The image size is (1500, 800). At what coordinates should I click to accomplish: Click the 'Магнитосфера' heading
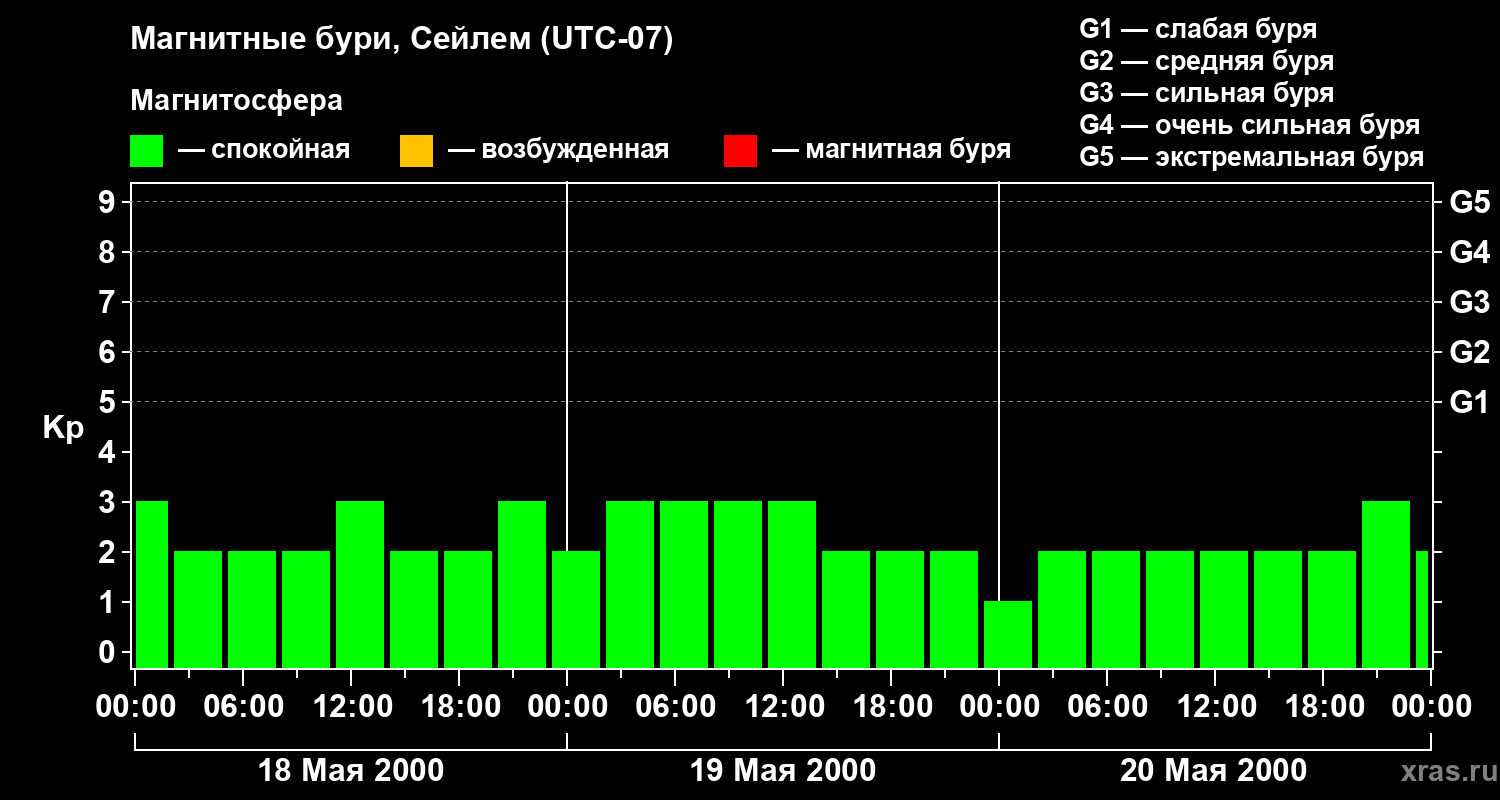click(x=236, y=101)
